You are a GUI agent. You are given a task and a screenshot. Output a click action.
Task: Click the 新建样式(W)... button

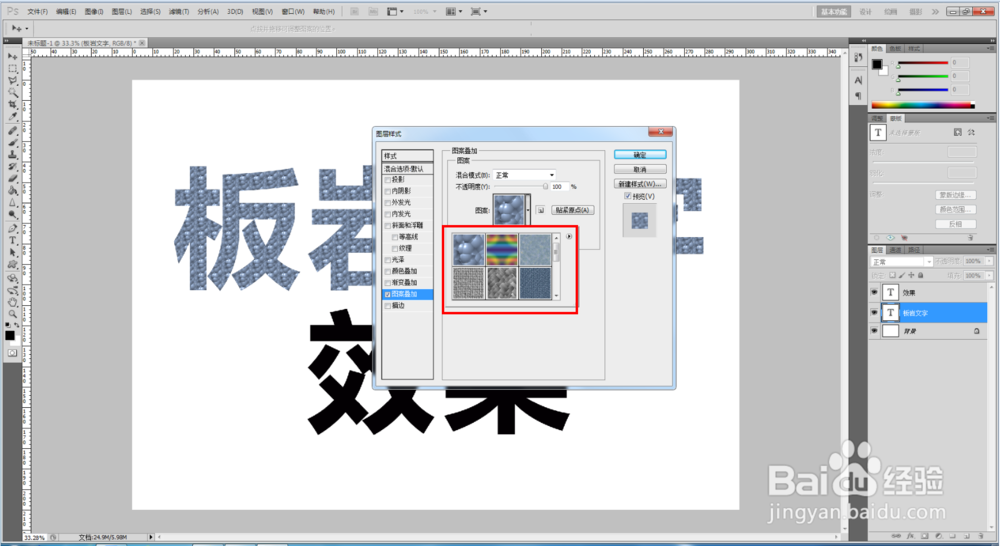[640, 184]
